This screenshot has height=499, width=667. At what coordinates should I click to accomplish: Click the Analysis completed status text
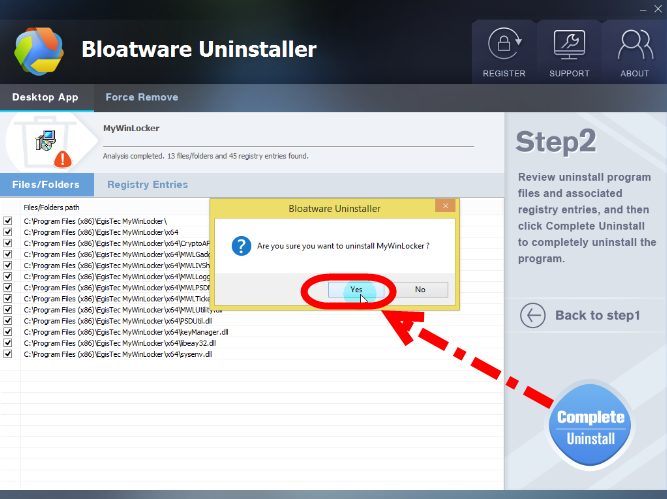pyautogui.click(x=205, y=156)
